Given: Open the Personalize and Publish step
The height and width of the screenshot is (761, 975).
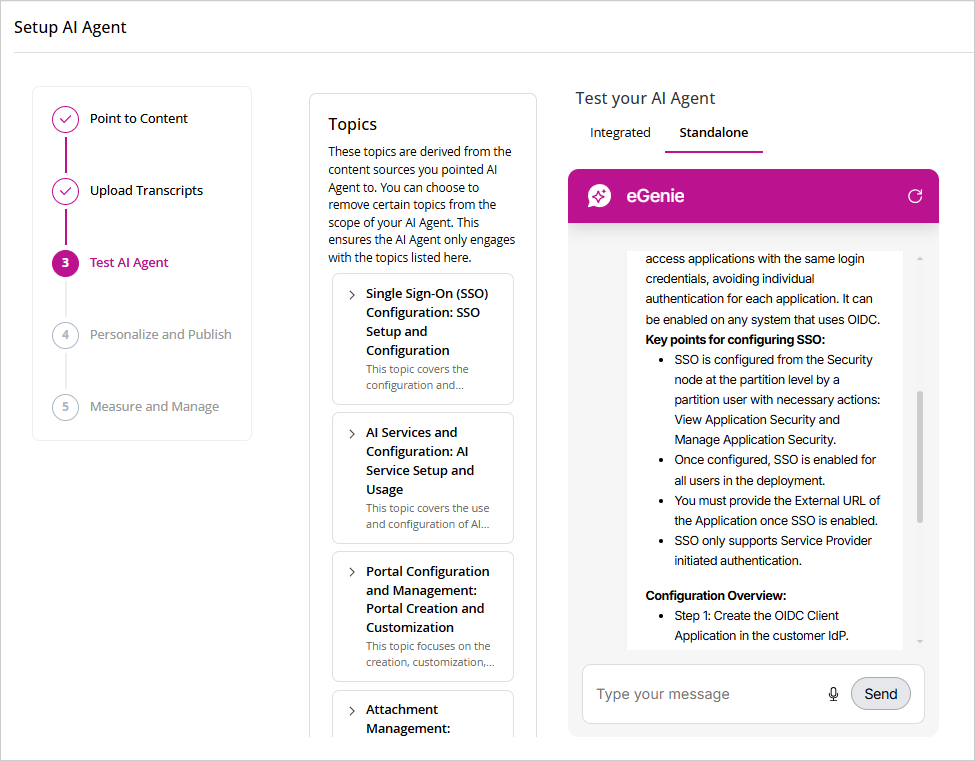Looking at the screenshot, I should pos(160,335).
